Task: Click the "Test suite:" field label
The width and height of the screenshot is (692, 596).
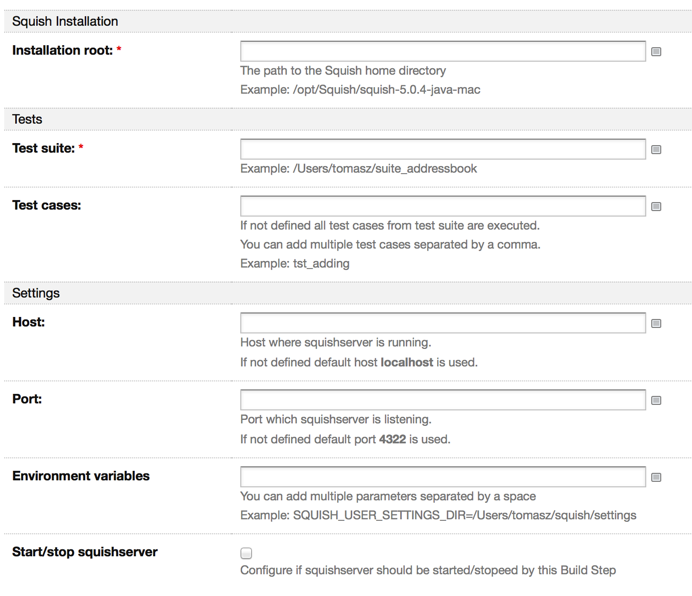Action: (43, 148)
